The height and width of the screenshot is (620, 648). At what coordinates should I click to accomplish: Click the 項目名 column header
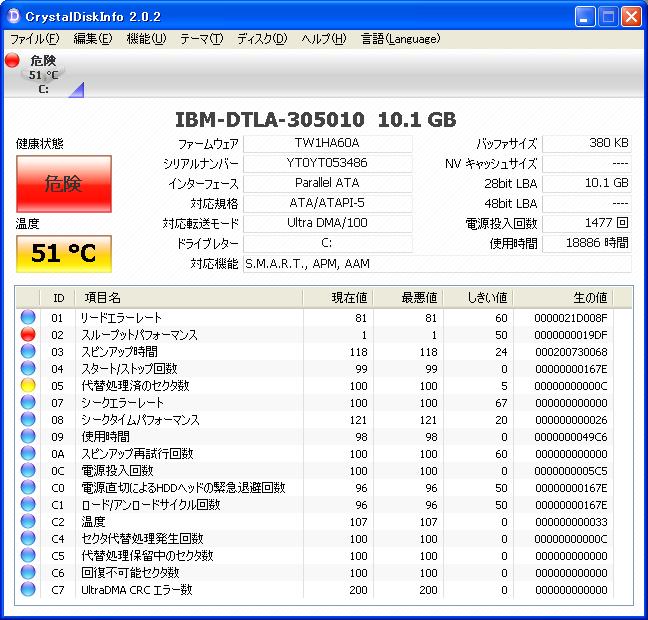[x=189, y=298]
